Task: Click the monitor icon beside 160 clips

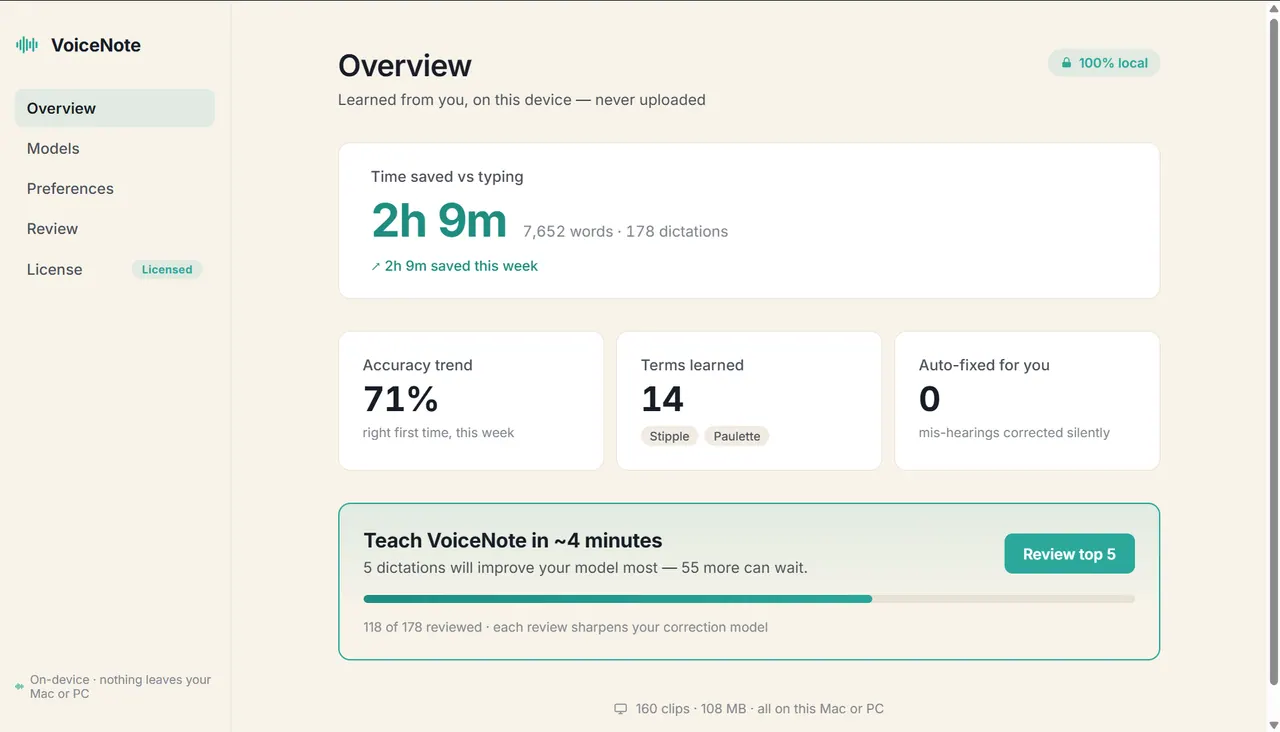Action: coord(620,709)
